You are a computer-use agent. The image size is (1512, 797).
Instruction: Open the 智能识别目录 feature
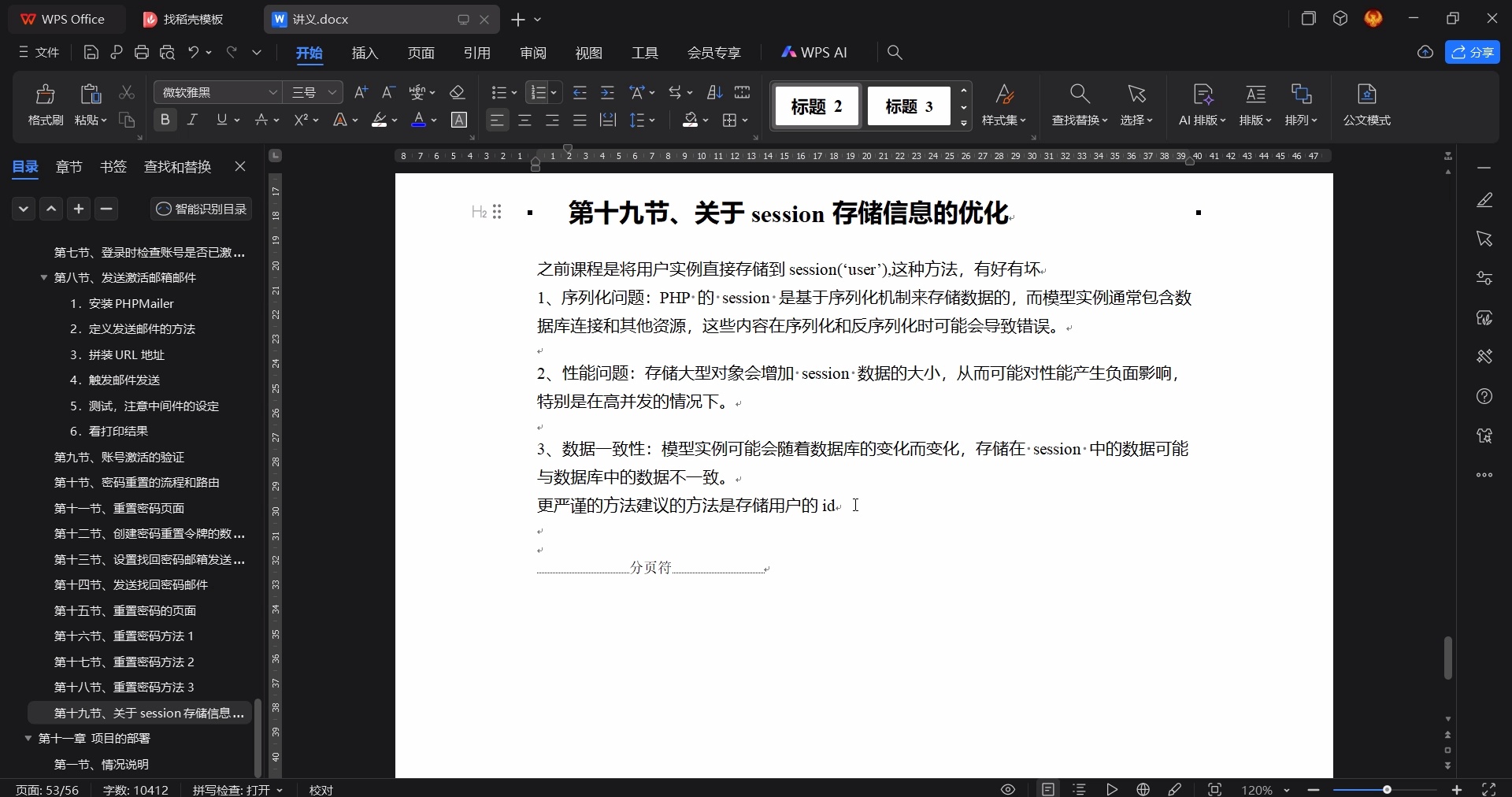click(201, 209)
